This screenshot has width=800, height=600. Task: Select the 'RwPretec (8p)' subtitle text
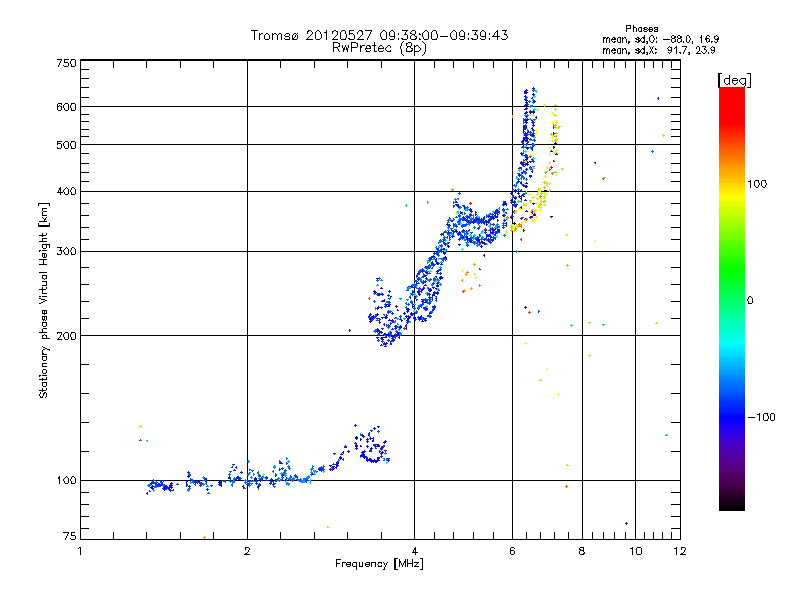point(379,48)
